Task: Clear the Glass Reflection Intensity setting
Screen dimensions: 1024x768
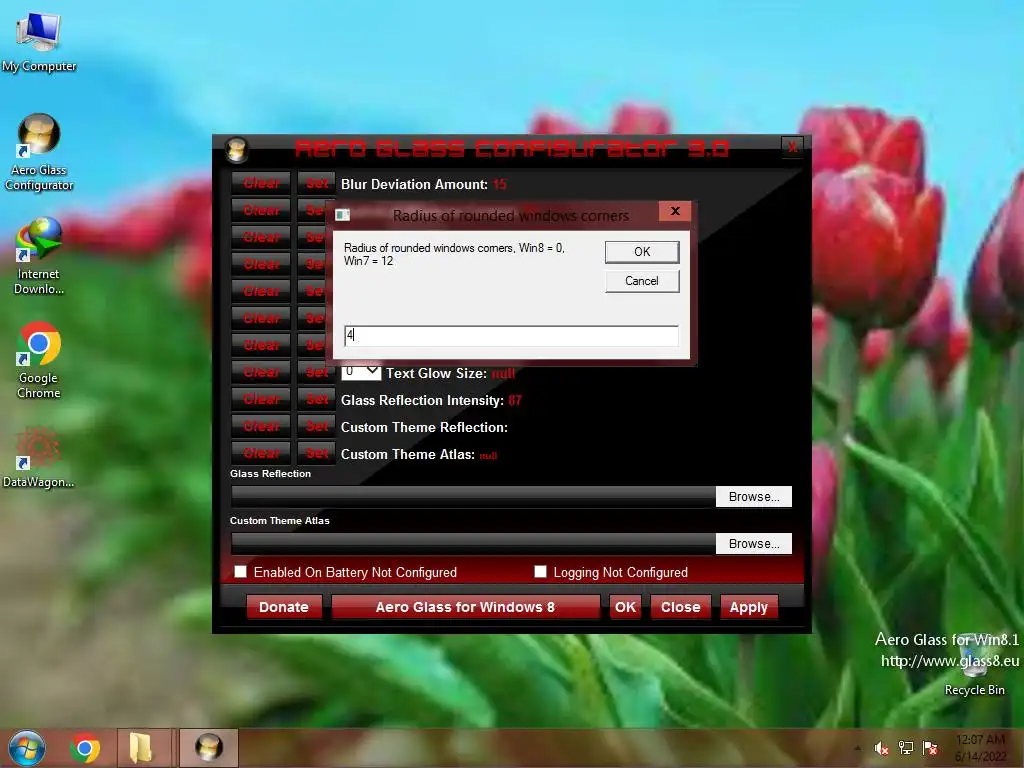Action: 261,399
